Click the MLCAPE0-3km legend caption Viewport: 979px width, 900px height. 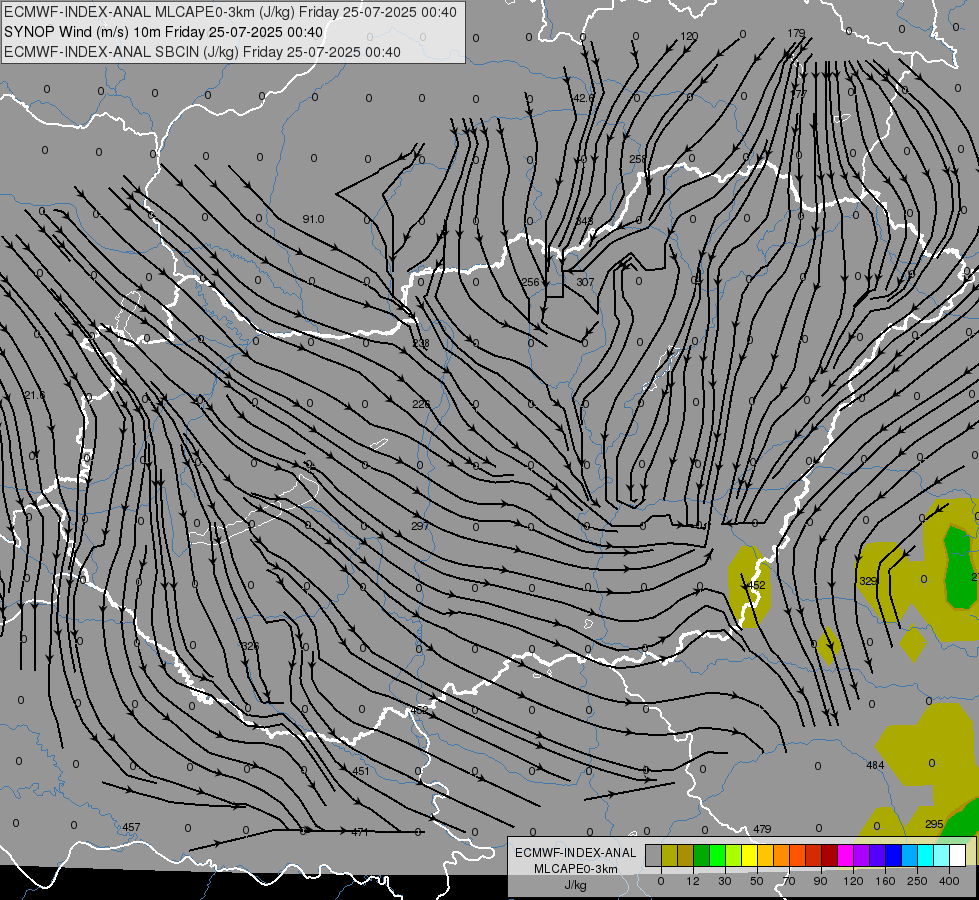click(x=575, y=869)
